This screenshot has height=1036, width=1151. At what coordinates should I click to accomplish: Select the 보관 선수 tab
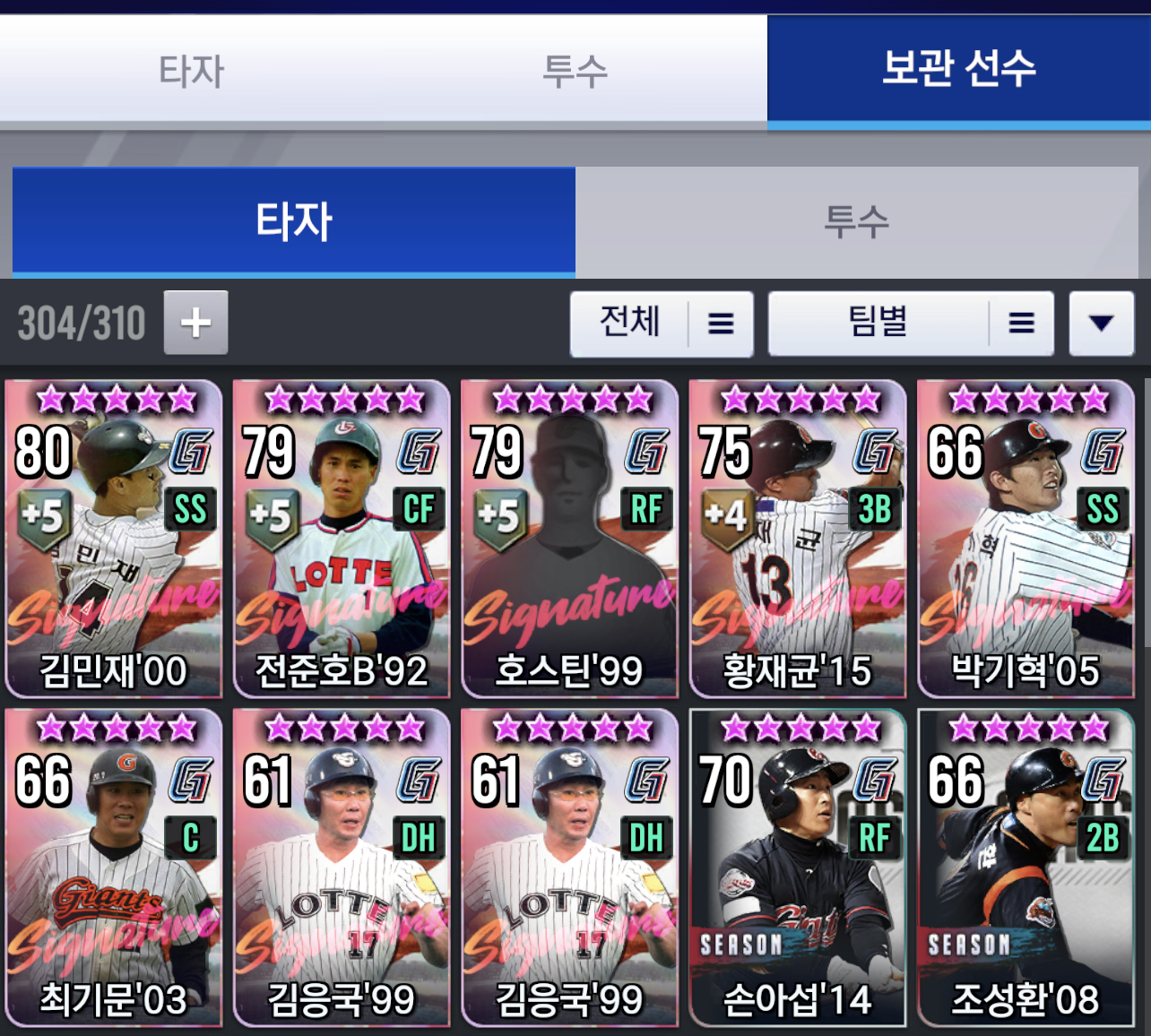pyautogui.click(x=959, y=70)
